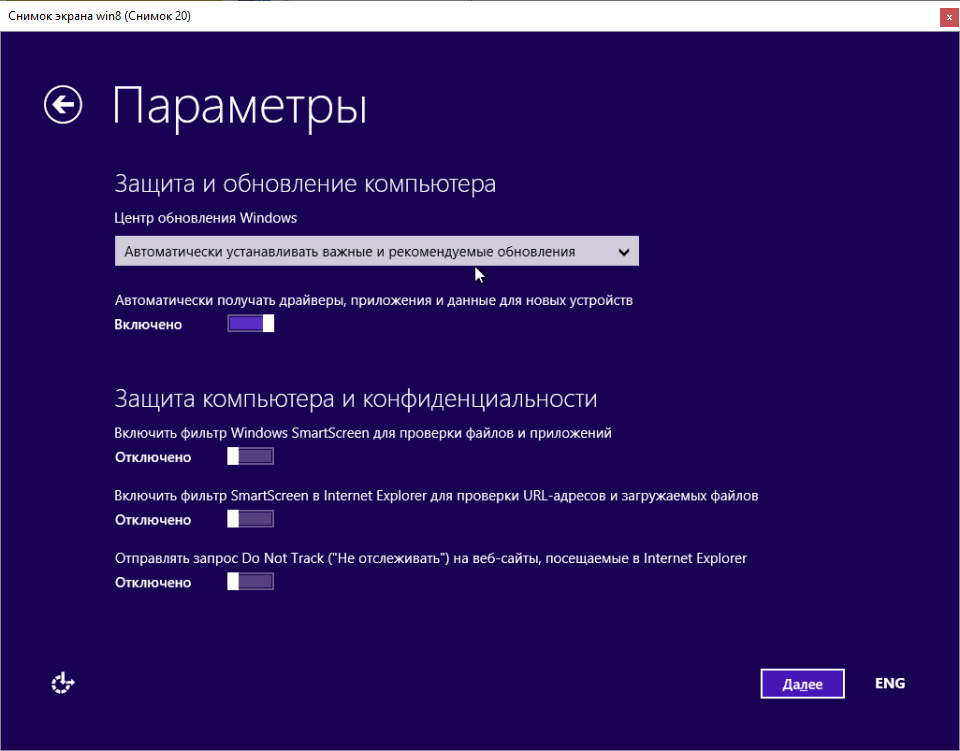Click the Отключено label under Do Not Track

click(153, 583)
